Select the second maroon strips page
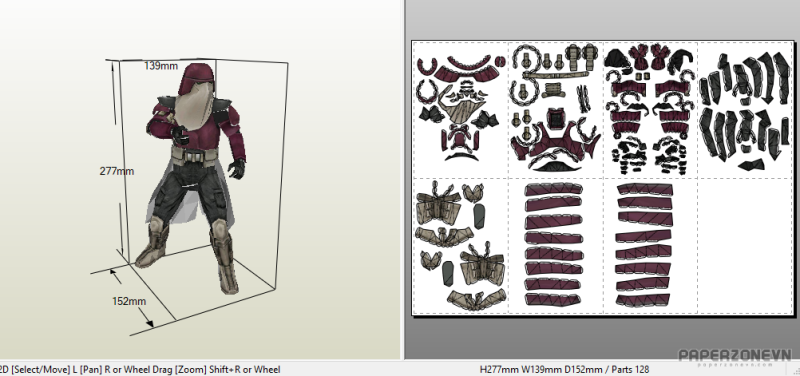Screen dimensions: 800x376 pos(650,246)
